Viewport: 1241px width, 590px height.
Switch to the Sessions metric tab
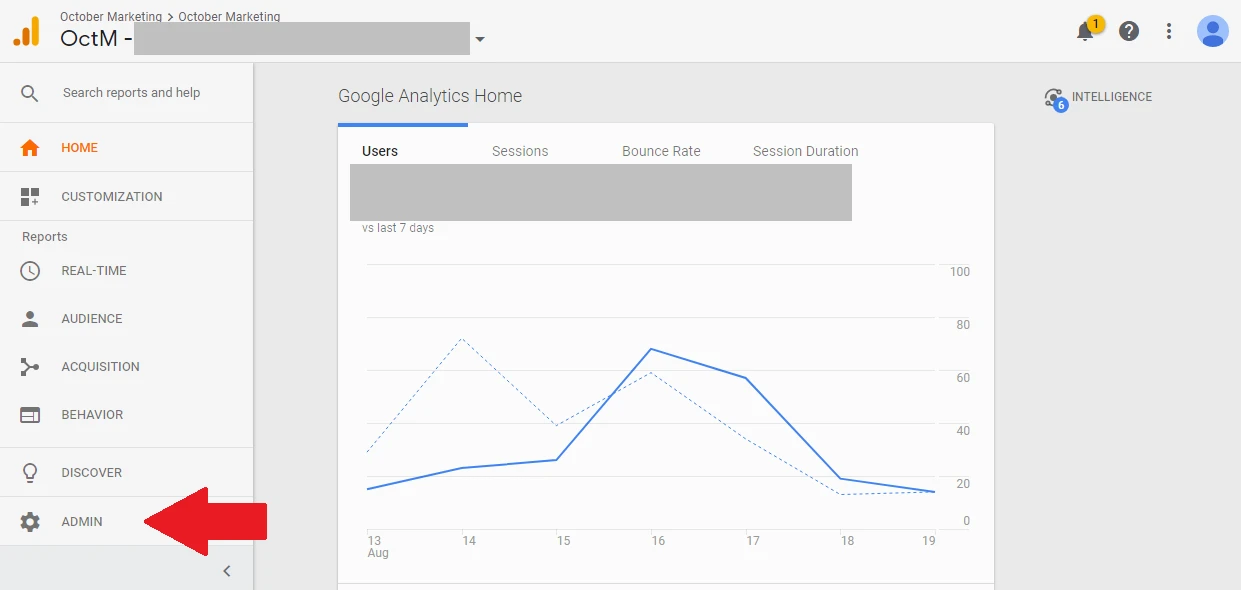(x=520, y=151)
